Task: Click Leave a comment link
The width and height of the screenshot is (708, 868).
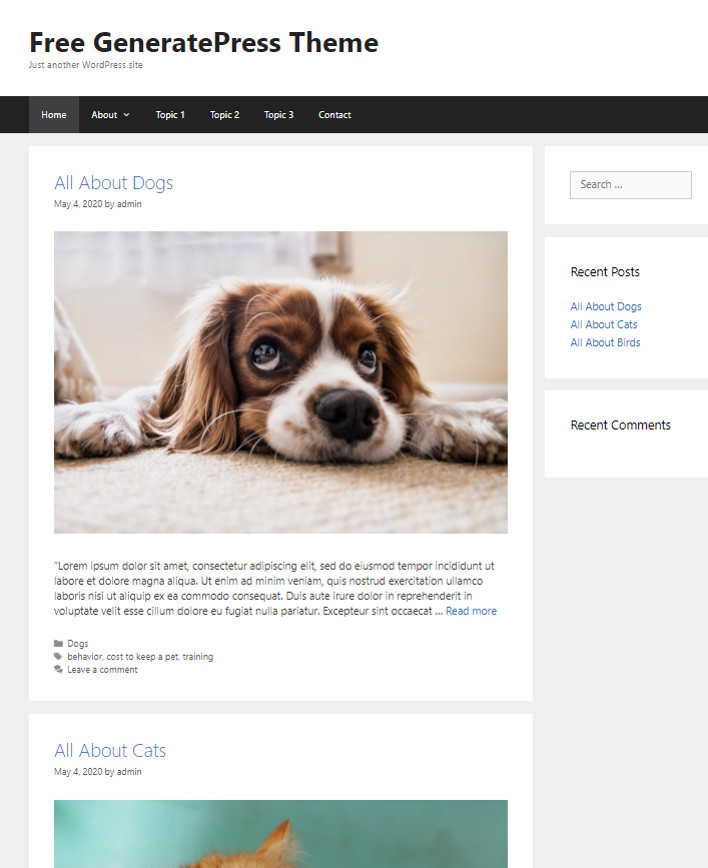Action: tap(102, 670)
